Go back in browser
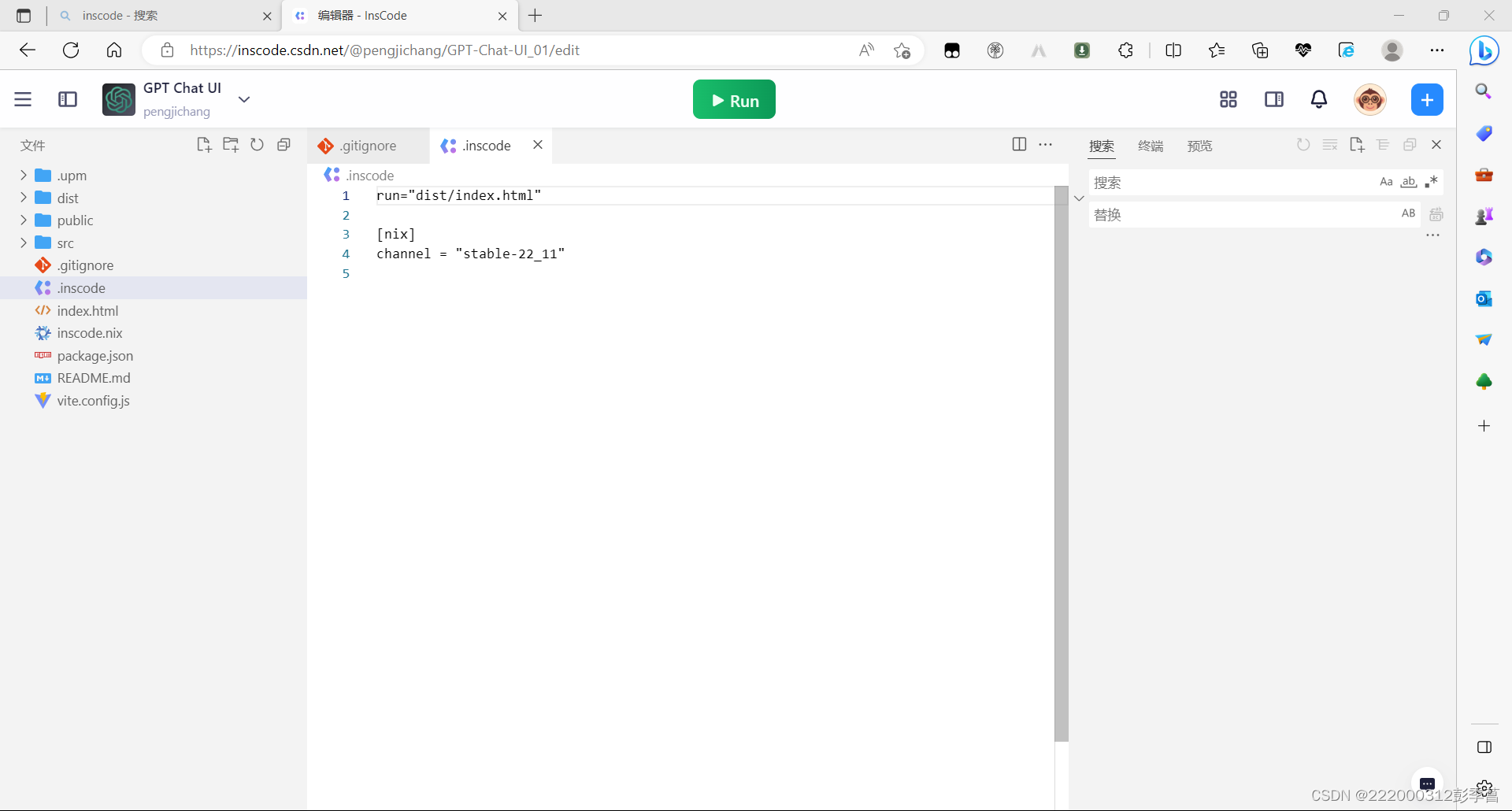 coord(28,50)
